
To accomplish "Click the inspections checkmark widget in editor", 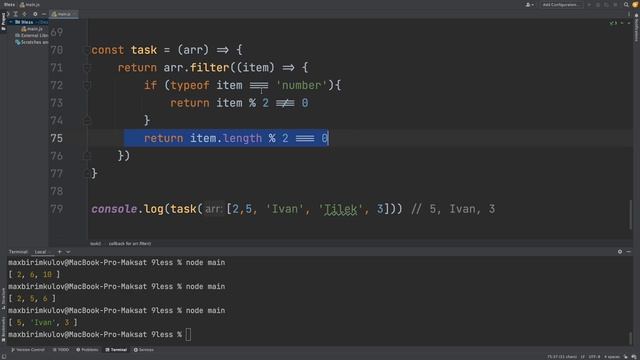I will (613, 23).
